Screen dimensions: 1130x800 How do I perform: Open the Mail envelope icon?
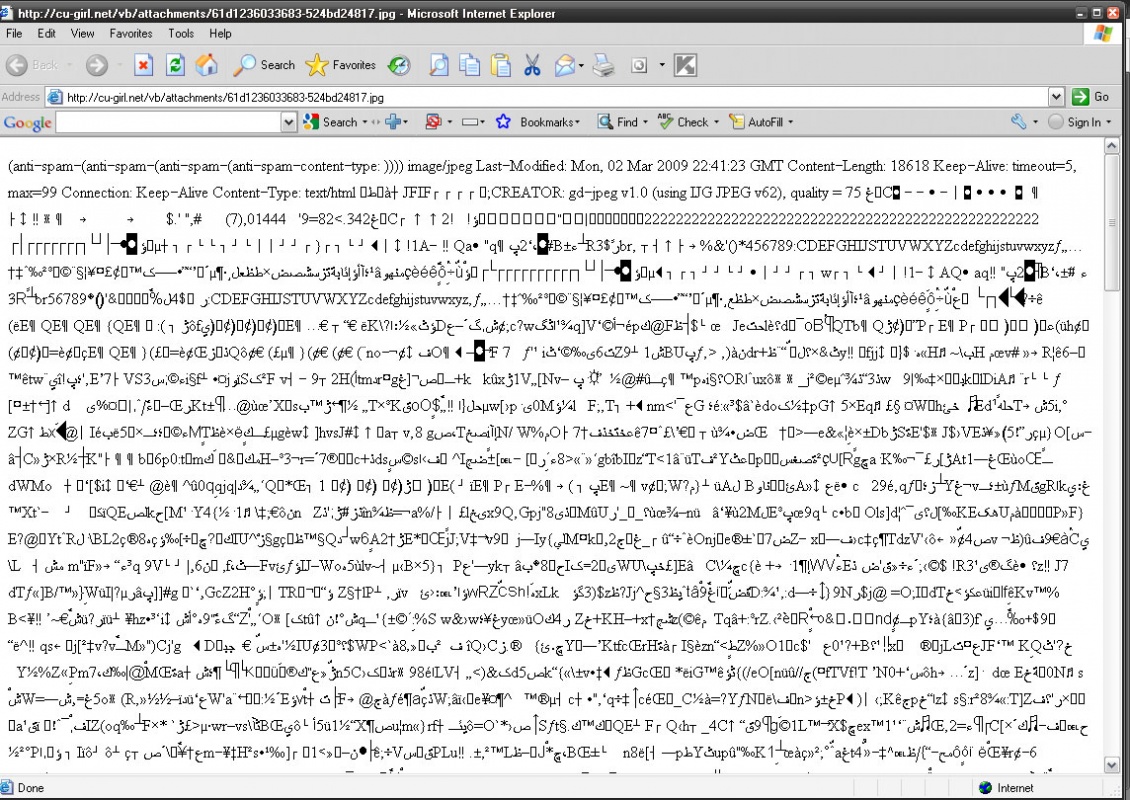565,65
